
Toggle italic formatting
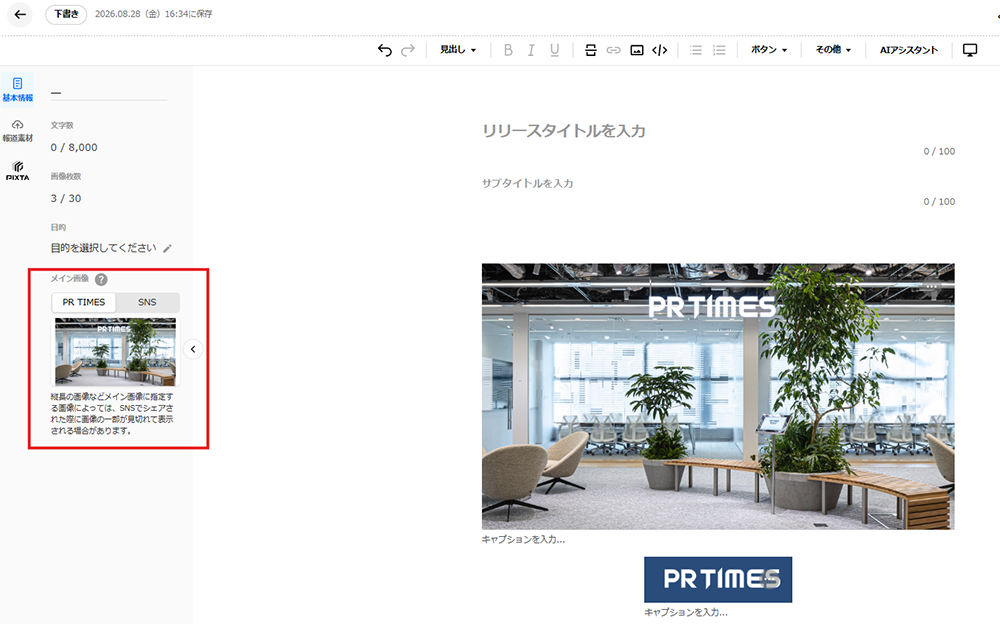[531, 50]
